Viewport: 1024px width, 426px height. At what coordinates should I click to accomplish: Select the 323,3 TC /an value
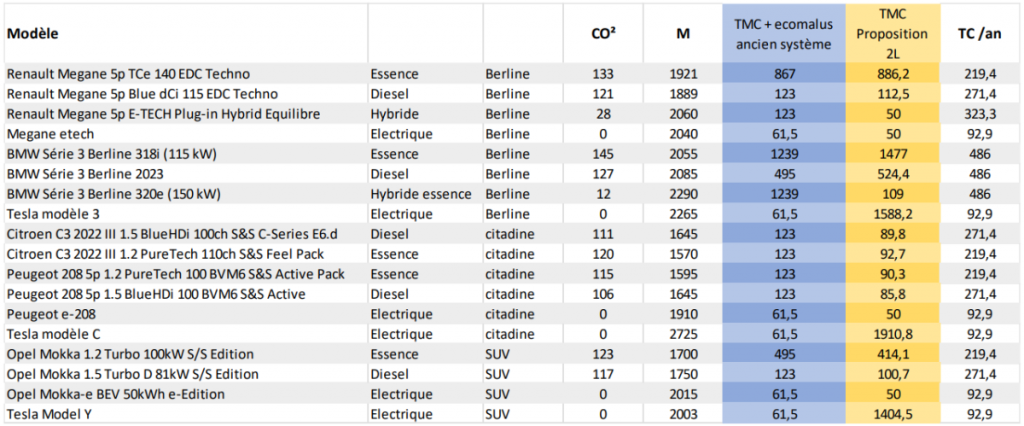(x=978, y=114)
